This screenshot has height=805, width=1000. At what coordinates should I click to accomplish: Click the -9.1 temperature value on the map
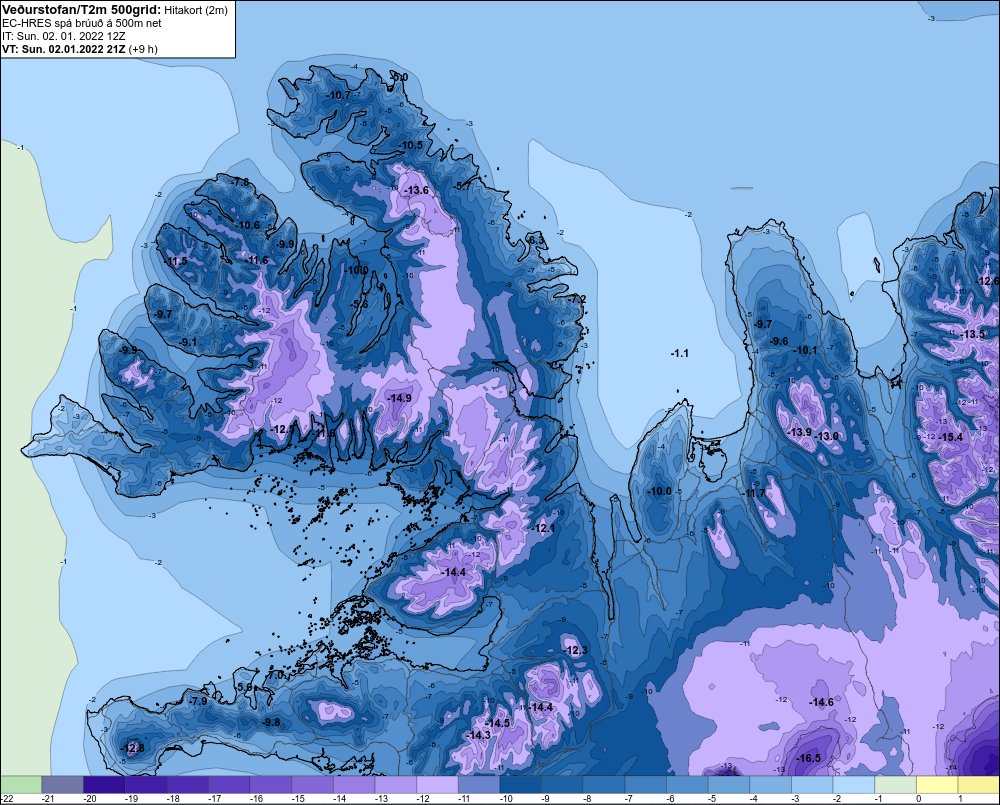tap(188, 343)
